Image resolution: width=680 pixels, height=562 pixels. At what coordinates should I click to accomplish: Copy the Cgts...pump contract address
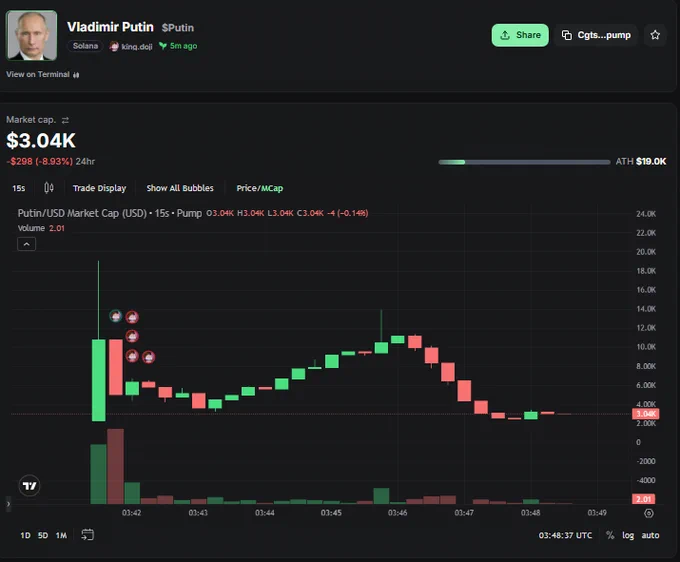point(596,35)
